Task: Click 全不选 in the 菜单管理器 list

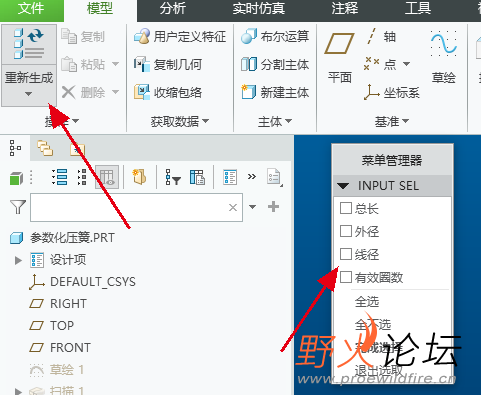Action: click(373, 324)
